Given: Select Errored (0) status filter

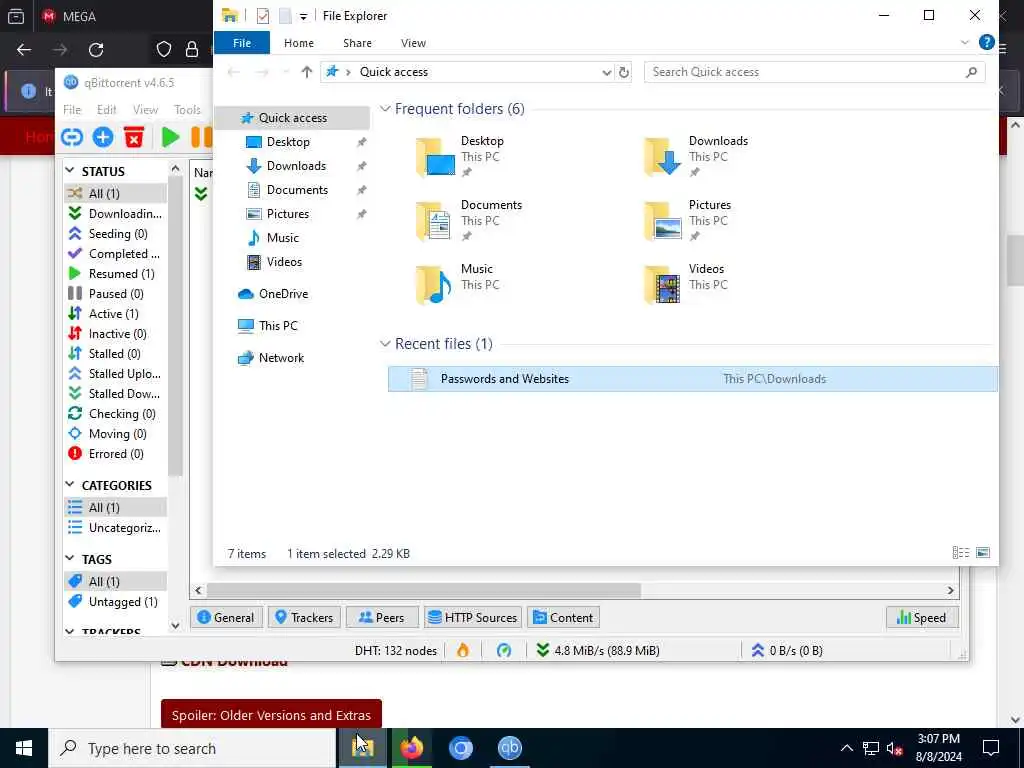Looking at the screenshot, I should tap(116, 454).
